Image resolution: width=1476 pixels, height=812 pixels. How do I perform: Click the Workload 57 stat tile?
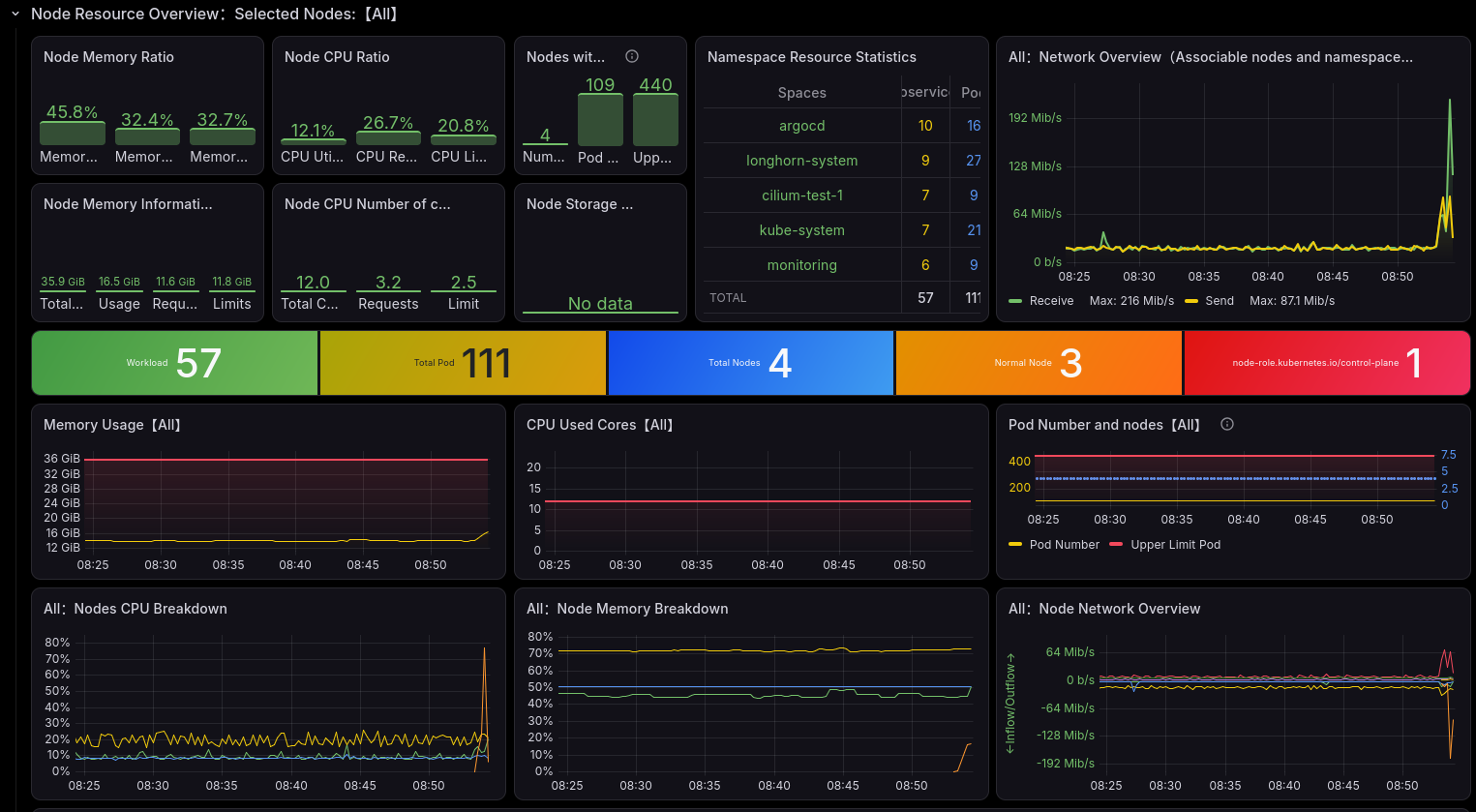coord(174,363)
